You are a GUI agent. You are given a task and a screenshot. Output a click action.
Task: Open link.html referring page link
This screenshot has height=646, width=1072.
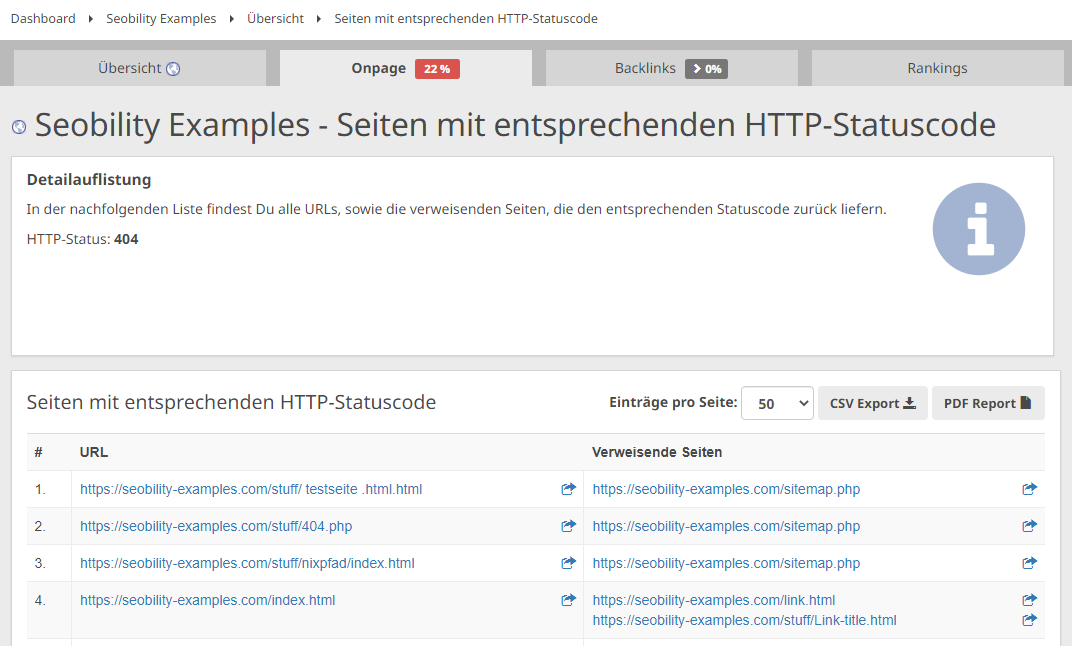point(714,600)
